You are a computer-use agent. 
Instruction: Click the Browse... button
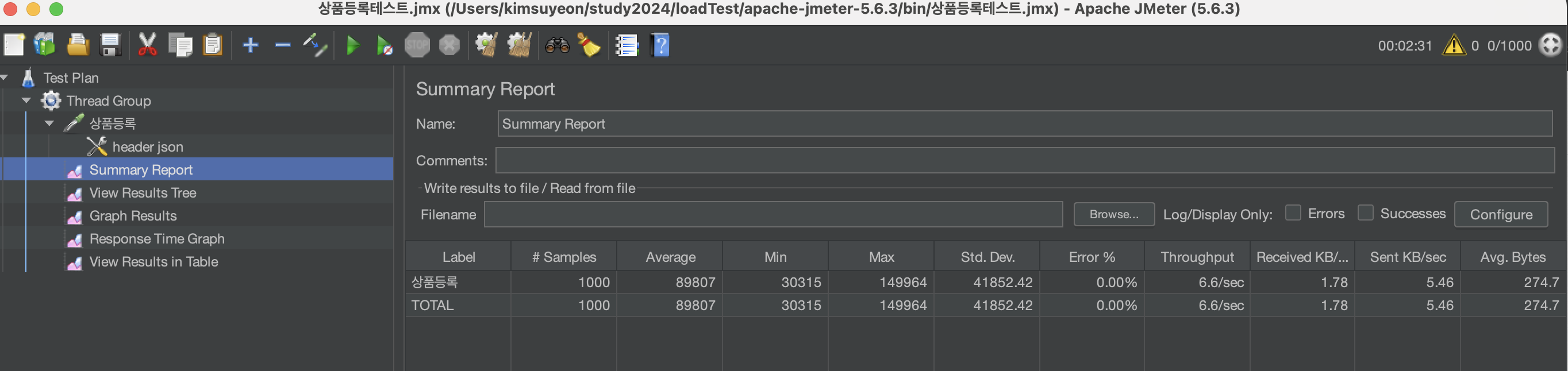point(1114,214)
